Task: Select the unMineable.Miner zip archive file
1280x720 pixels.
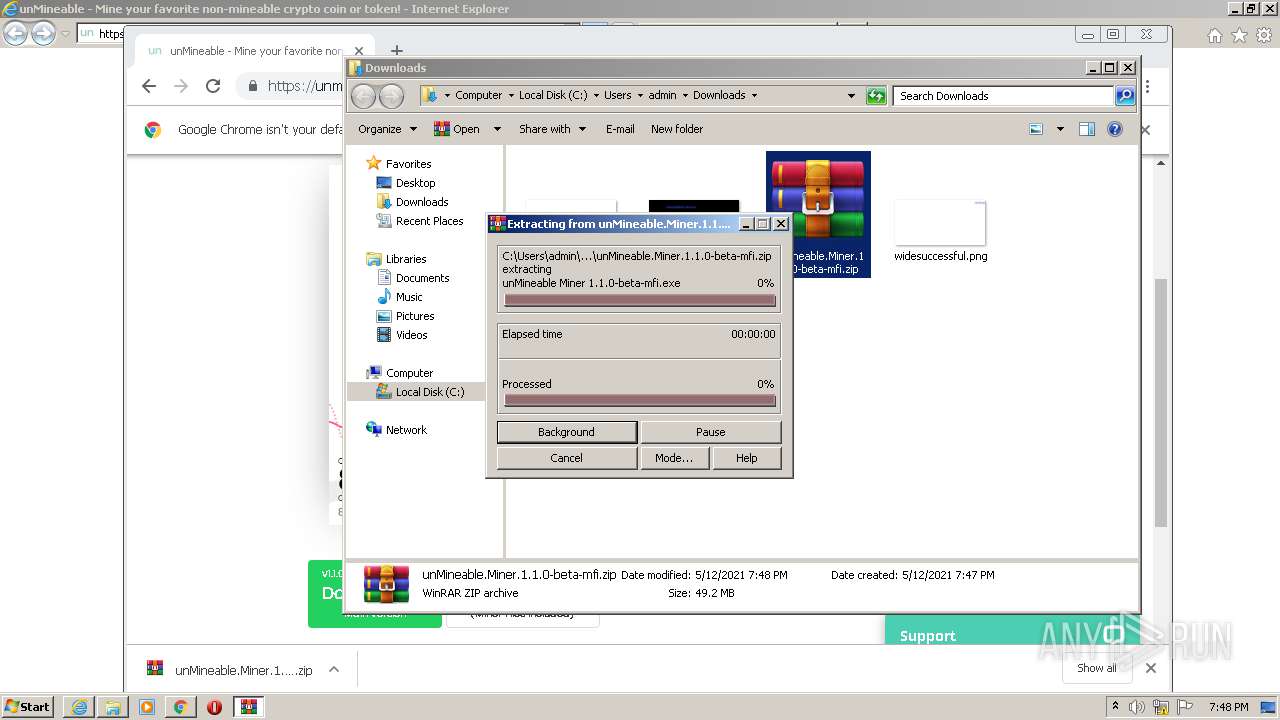Action: pos(818,214)
